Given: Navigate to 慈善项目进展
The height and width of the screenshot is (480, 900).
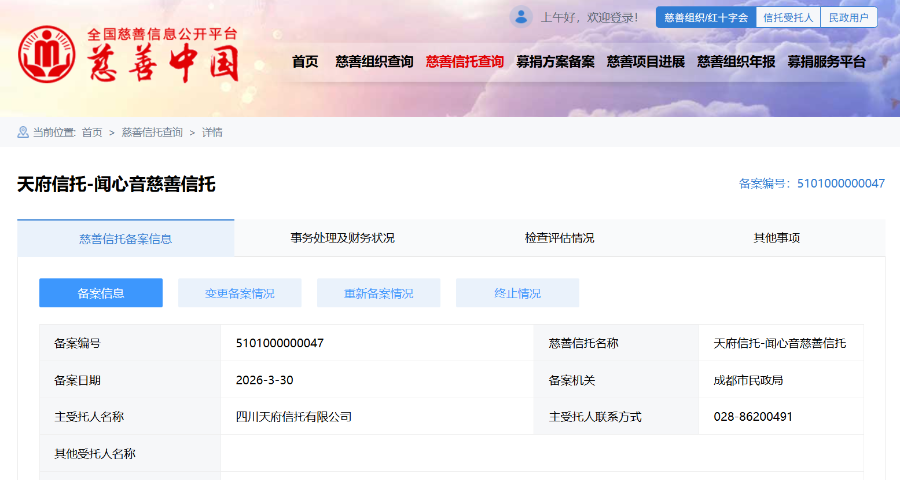Looking at the screenshot, I should click(x=645, y=62).
